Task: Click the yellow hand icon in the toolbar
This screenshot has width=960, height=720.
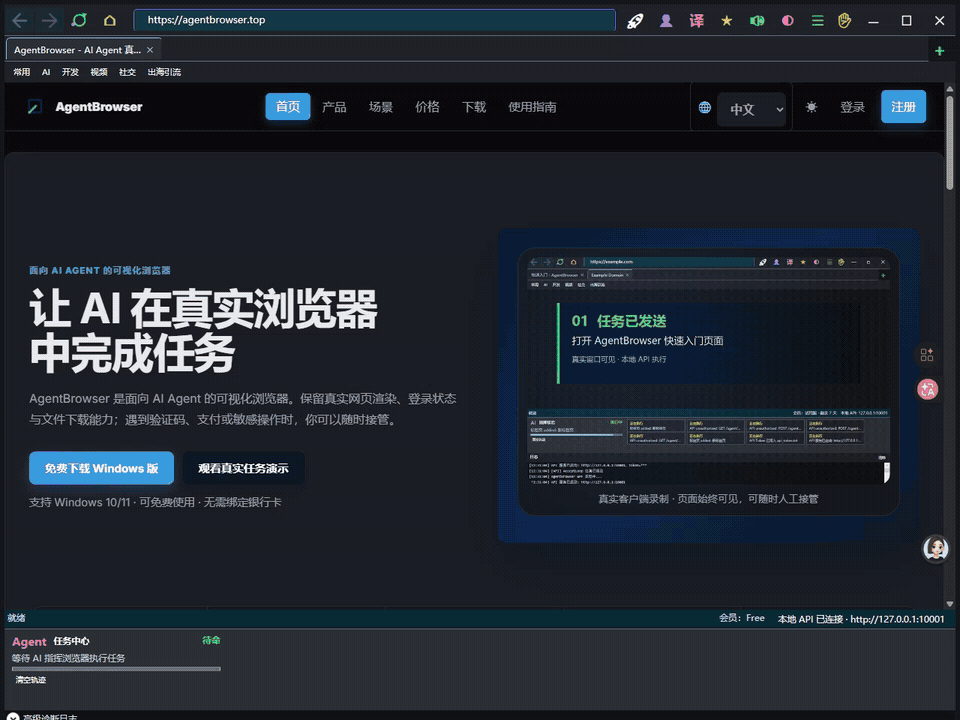Action: point(845,21)
